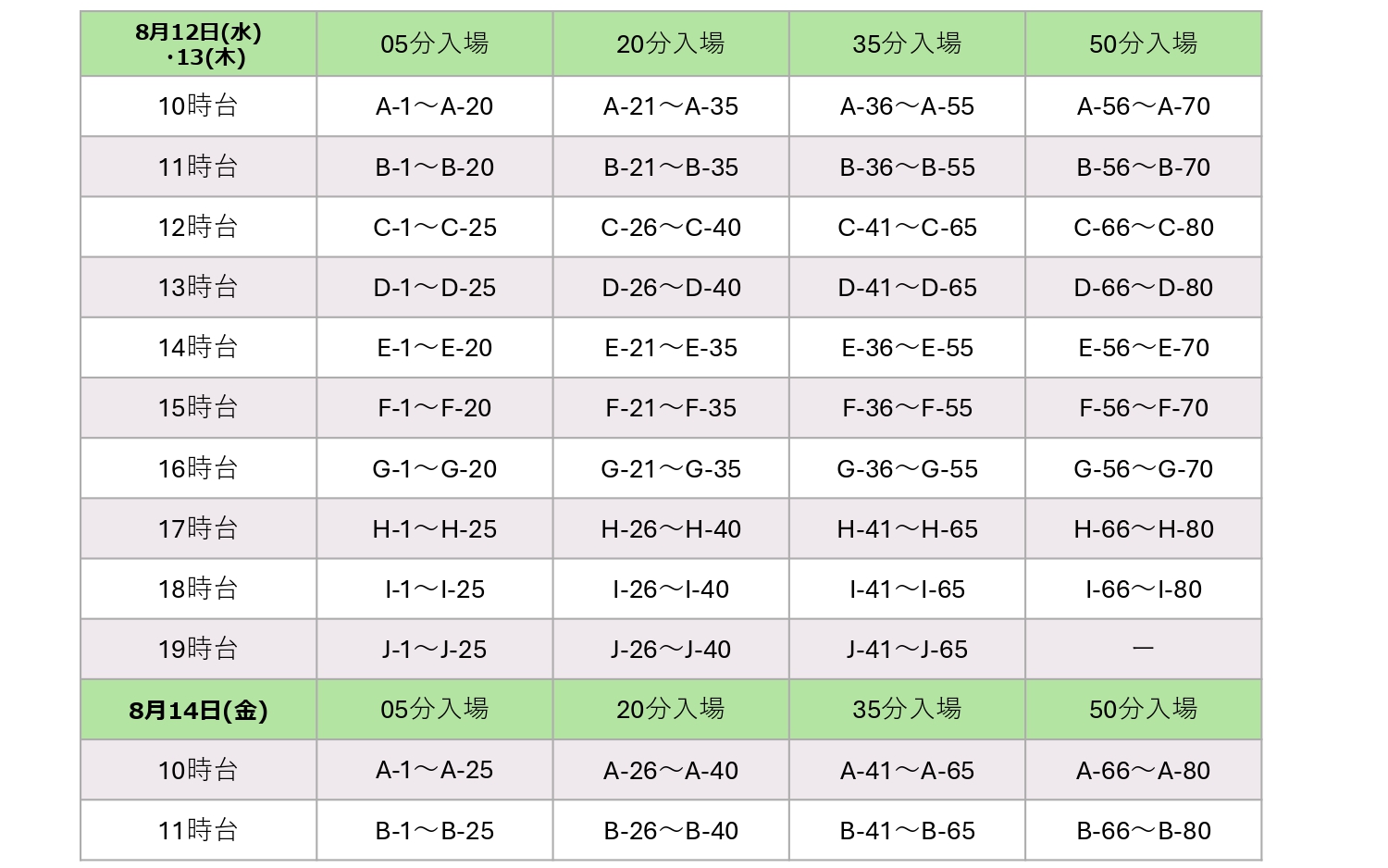
Task: Click the cell A-1～A-20
Action: pos(435,106)
